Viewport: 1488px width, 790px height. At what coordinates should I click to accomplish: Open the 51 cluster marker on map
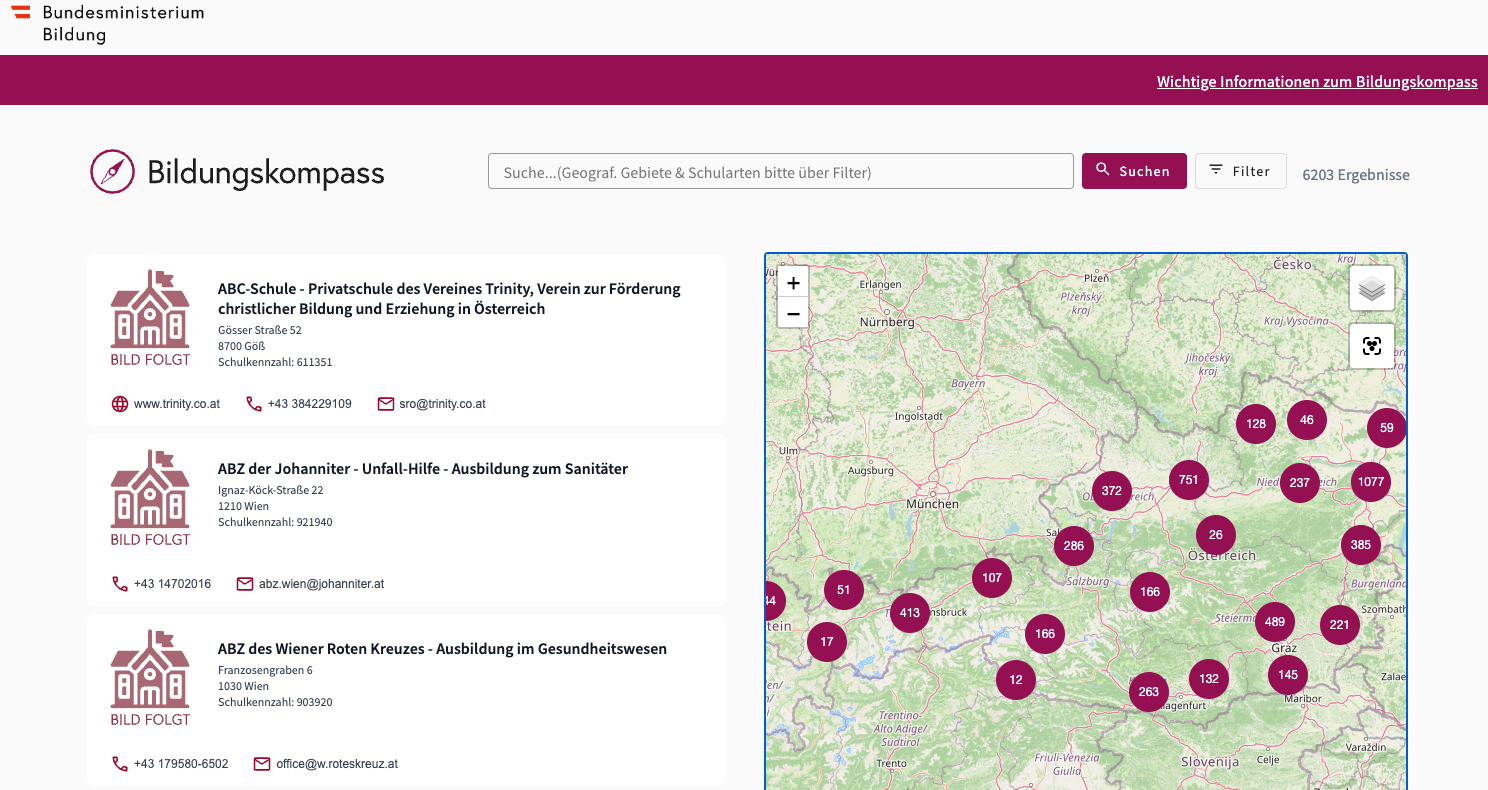pos(843,590)
